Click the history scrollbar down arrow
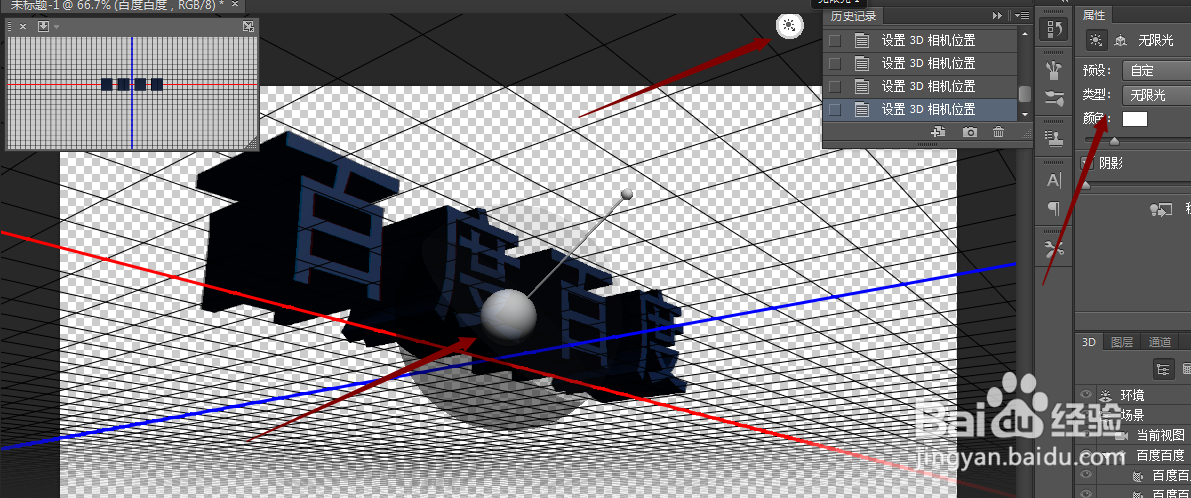The width and height of the screenshot is (1191, 498). point(1025,115)
